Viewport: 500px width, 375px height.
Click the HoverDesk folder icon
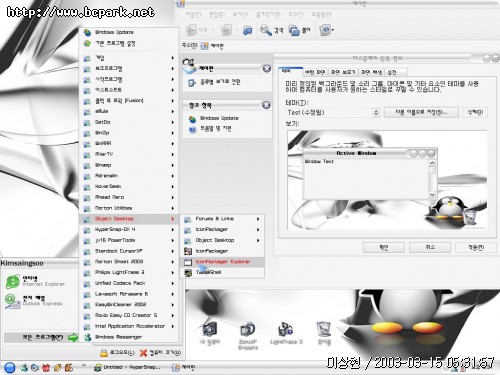[x=87, y=187]
